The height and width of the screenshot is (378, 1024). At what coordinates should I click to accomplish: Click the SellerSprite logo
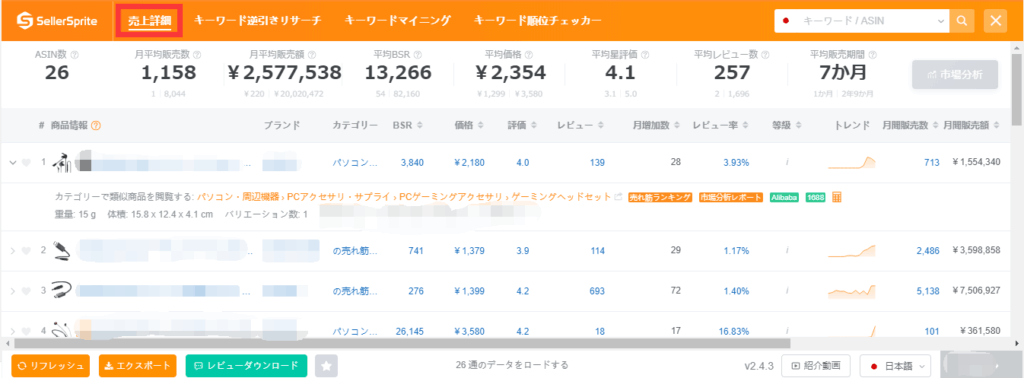coord(57,22)
